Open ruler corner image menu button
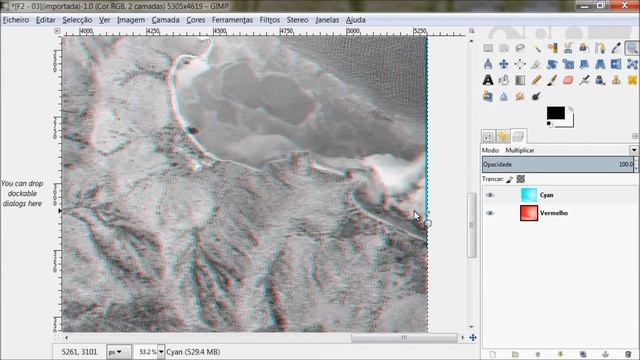 pos(57,31)
